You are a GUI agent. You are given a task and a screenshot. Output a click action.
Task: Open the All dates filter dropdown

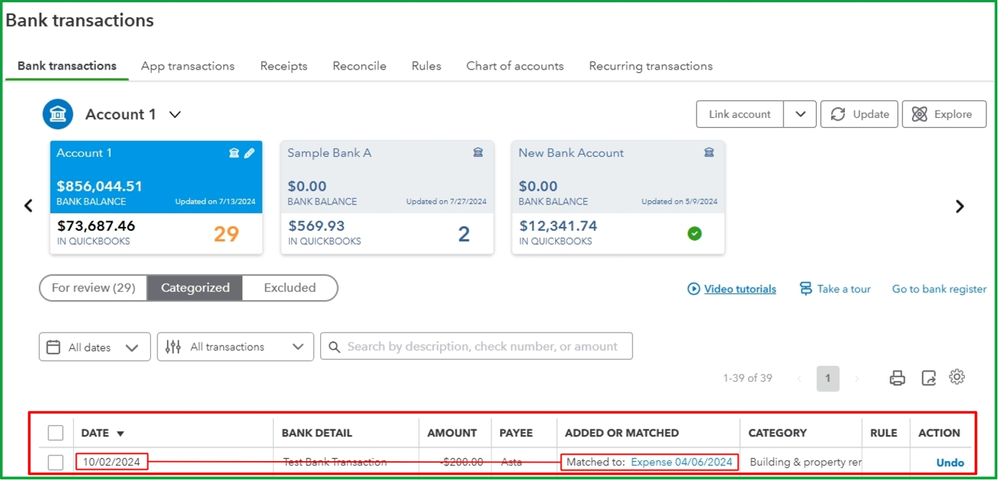pos(95,347)
